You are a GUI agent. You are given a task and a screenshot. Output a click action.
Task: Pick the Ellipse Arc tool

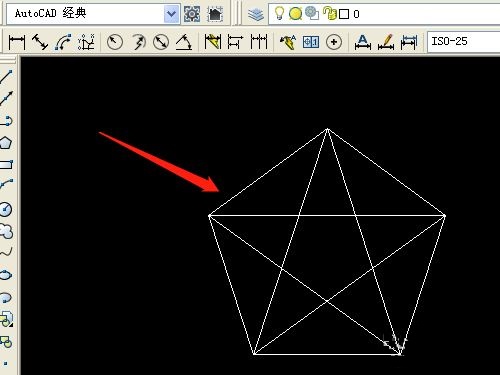[x=6, y=298]
